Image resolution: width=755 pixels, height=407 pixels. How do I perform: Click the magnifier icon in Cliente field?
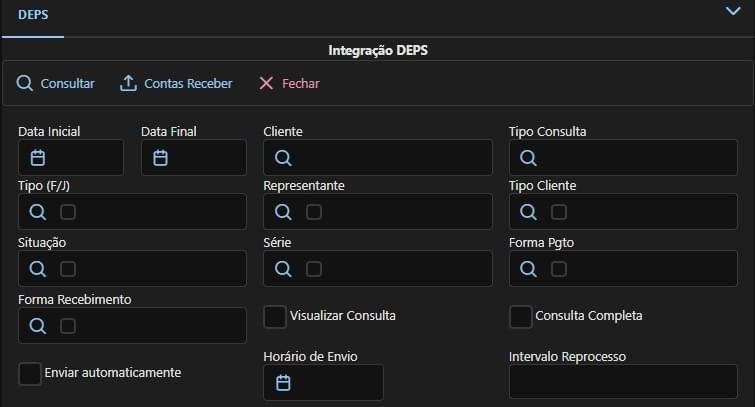[x=283, y=158]
